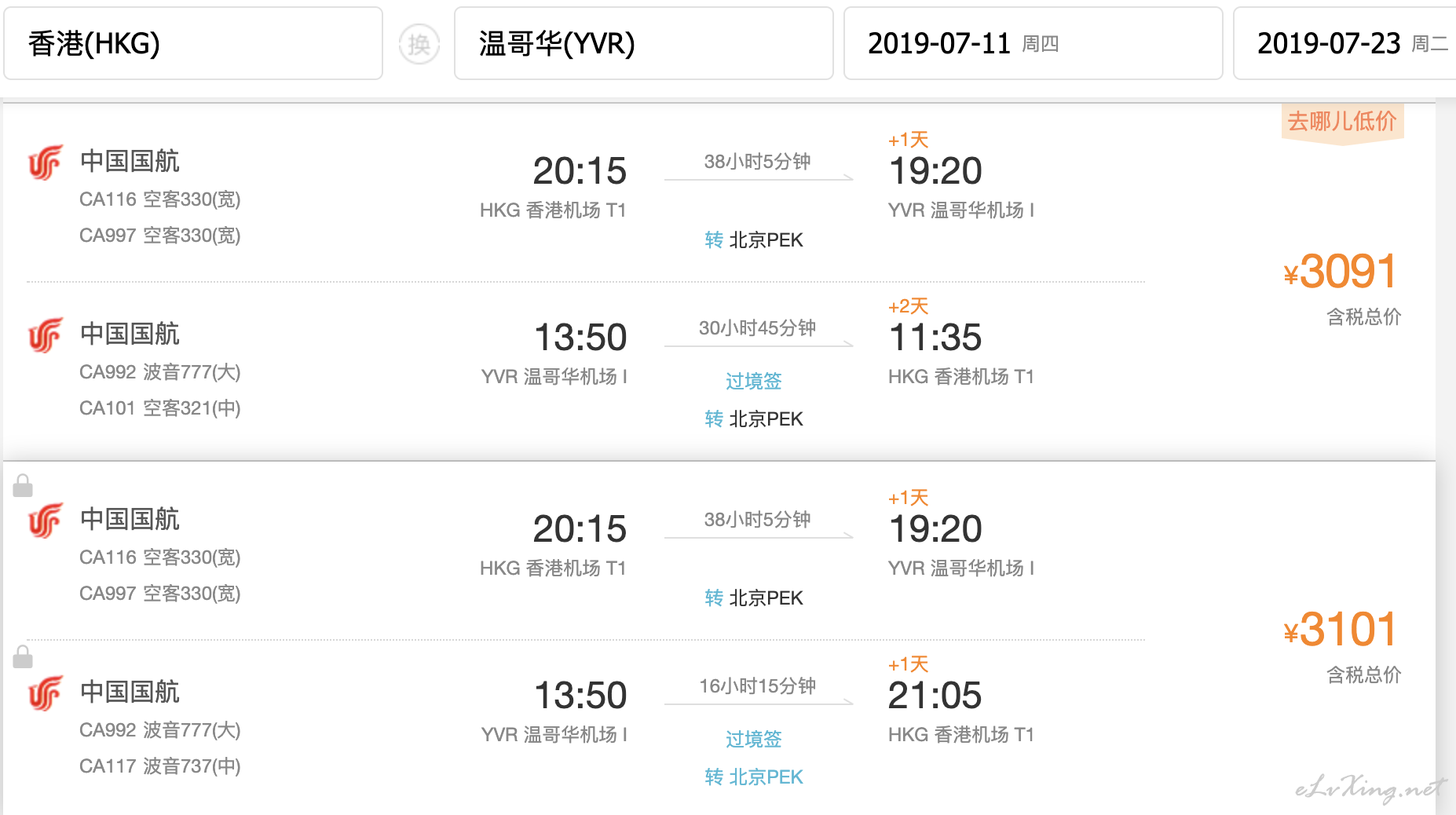Click Air China logo beside CA992 CA117 flight

[x=46, y=693]
